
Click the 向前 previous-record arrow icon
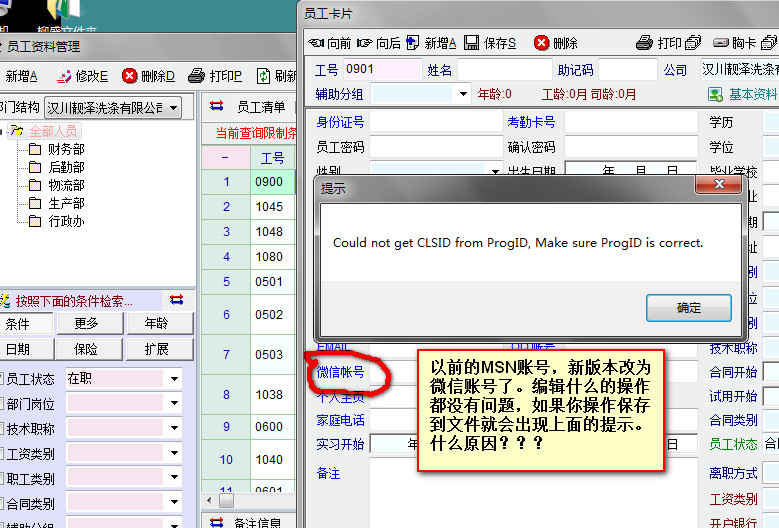316,43
